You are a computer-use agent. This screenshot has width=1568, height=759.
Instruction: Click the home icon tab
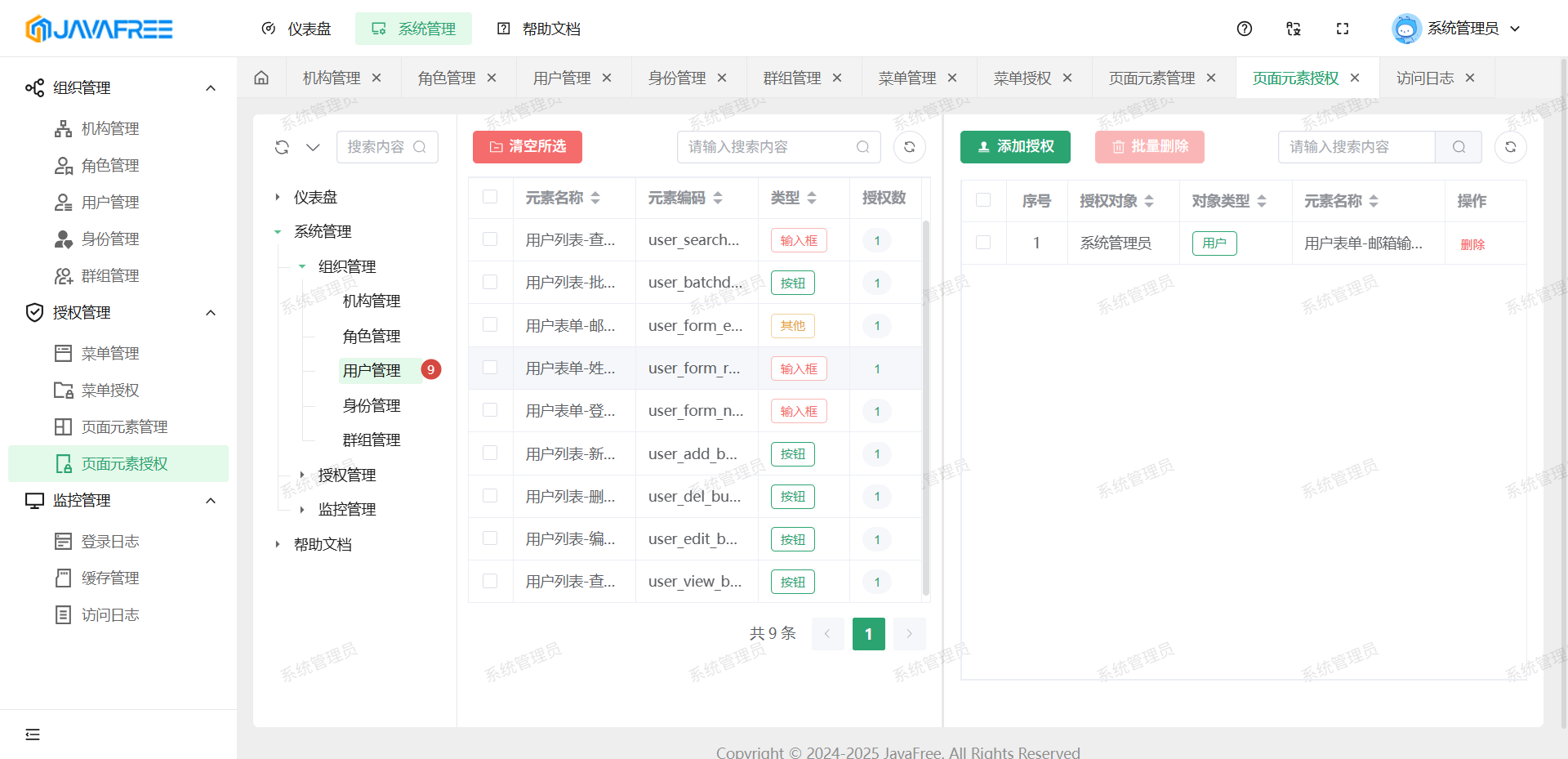pos(261,78)
